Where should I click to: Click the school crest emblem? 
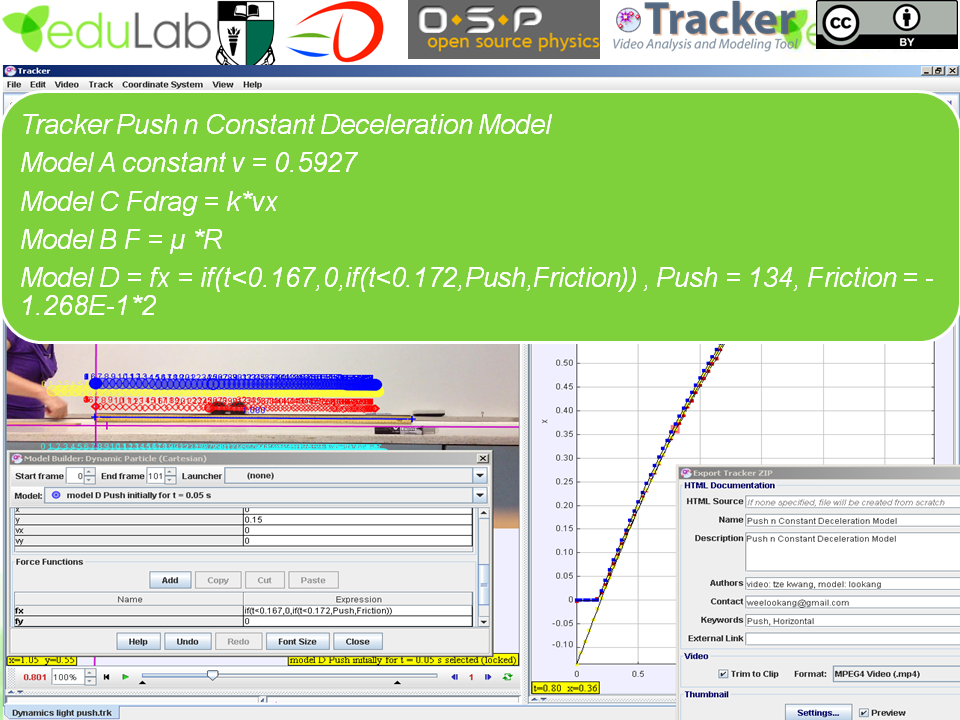tap(246, 32)
